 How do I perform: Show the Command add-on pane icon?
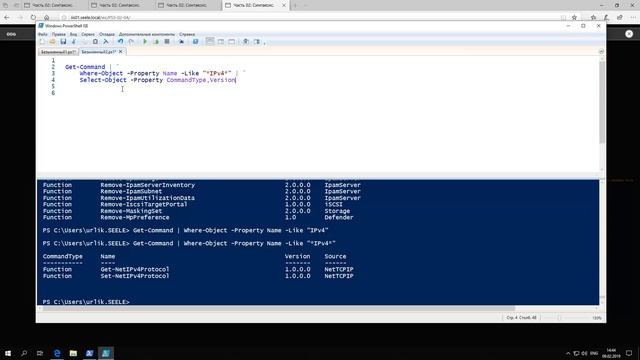tap(257, 42)
